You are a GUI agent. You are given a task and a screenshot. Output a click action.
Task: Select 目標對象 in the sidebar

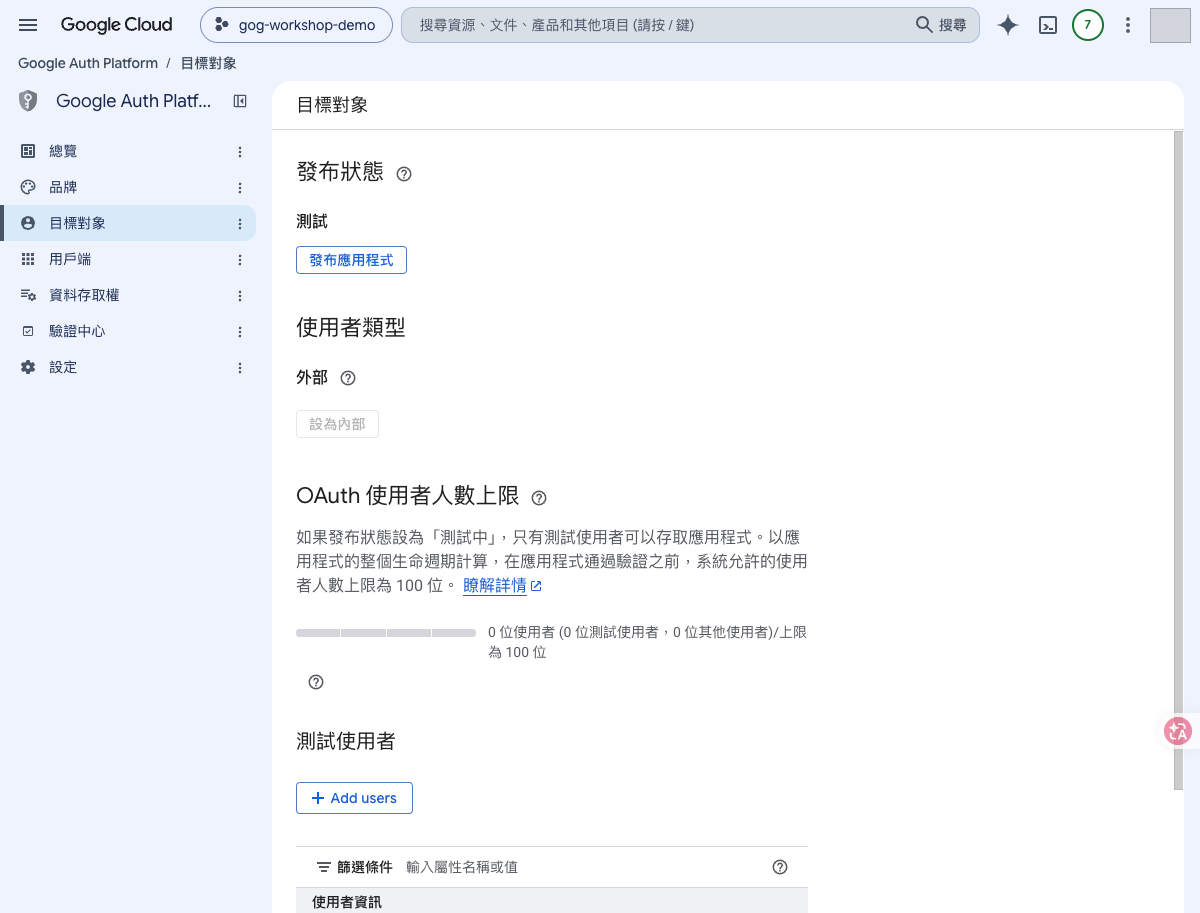[x=128, y=223]
